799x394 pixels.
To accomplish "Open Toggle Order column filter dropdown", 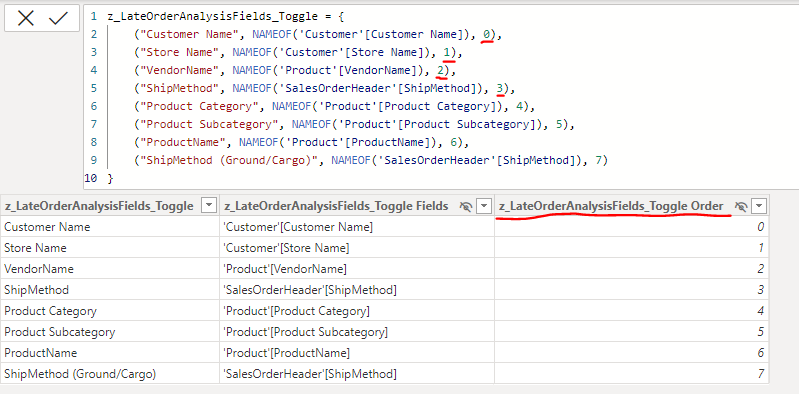I will tap(759, 206).
